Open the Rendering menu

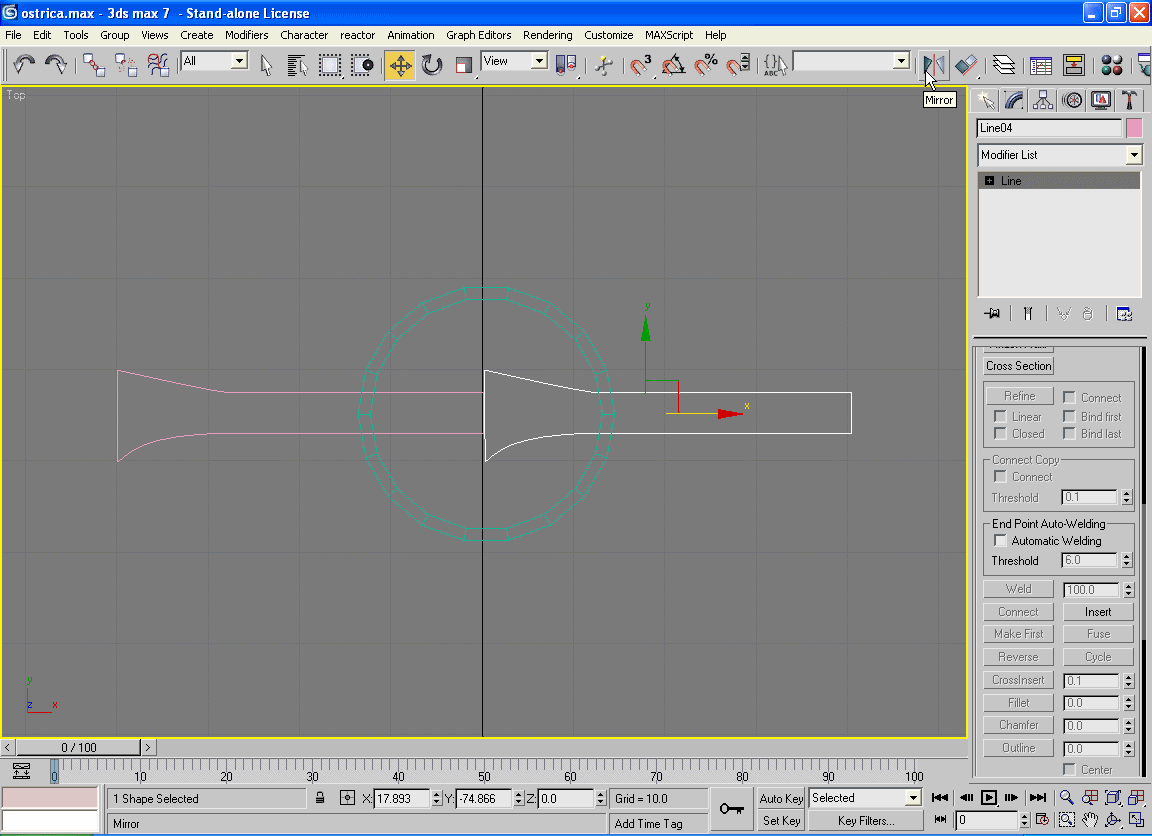point(548,35)
